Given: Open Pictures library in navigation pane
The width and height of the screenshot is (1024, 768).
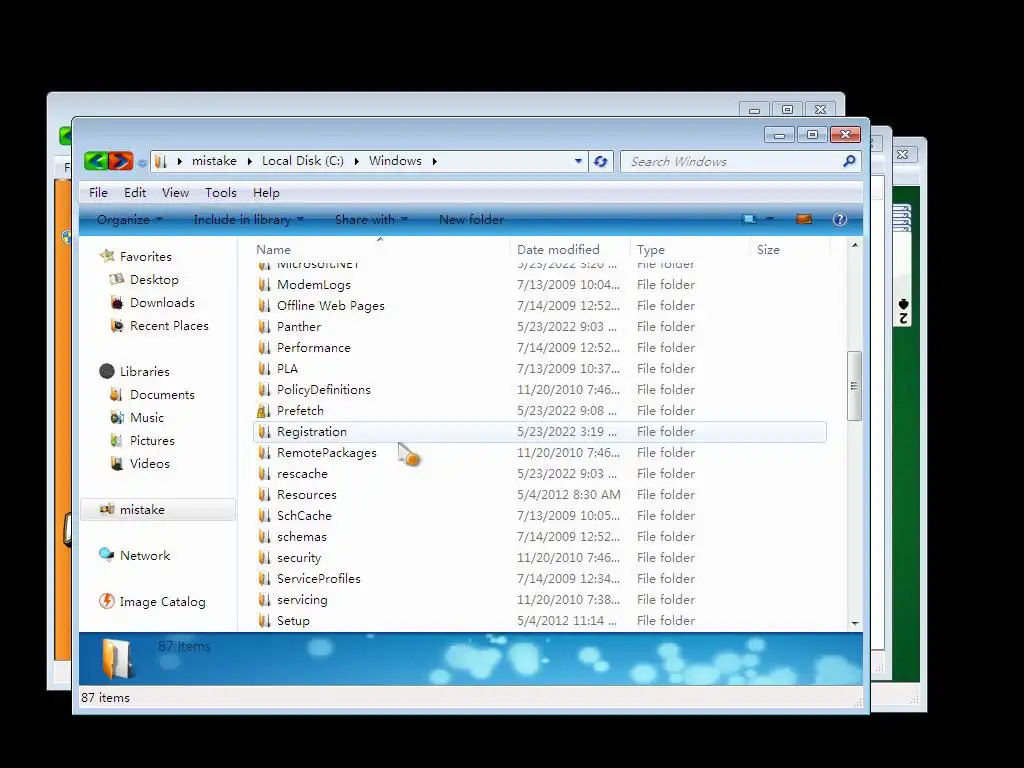Looking at the screenshot, I should [x=152, y=440].
